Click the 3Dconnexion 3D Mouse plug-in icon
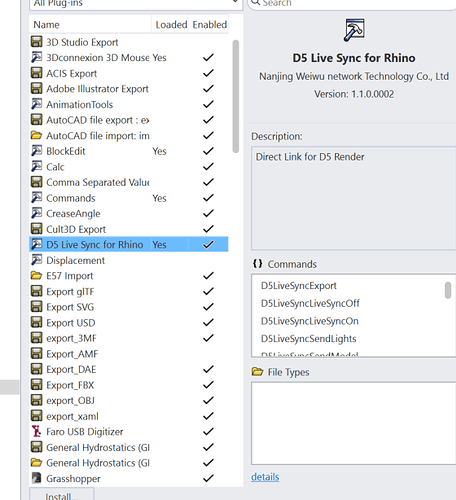Image resolution: width=456 pixels, height=500 pixels. coord(37,57)
